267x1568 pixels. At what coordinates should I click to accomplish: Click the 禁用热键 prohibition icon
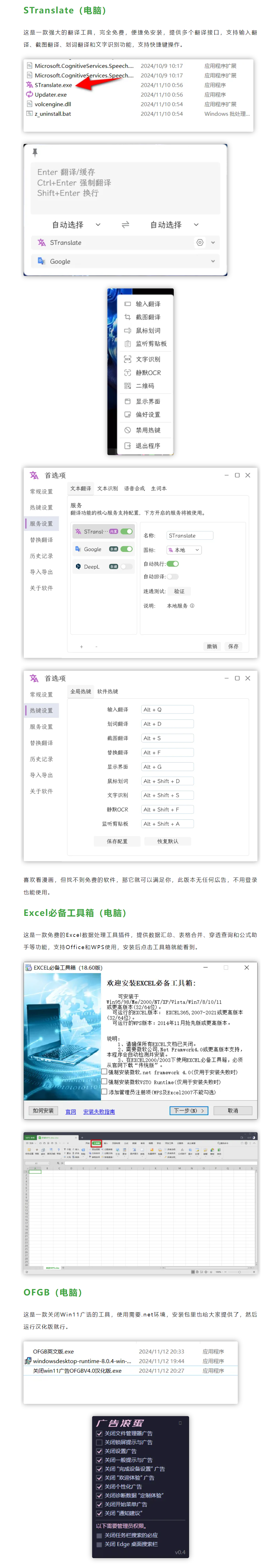click(x=128, y=430)
